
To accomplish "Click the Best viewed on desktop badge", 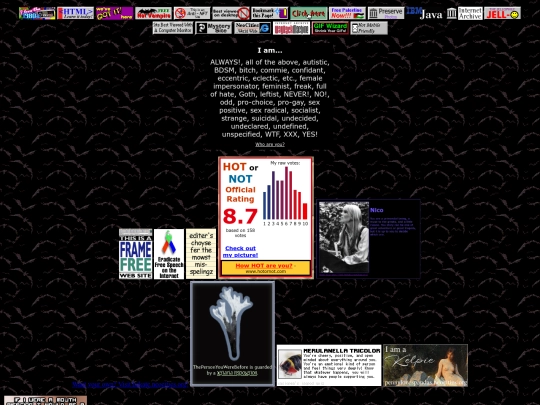I will pyautogui.click(x=231, y=13).
